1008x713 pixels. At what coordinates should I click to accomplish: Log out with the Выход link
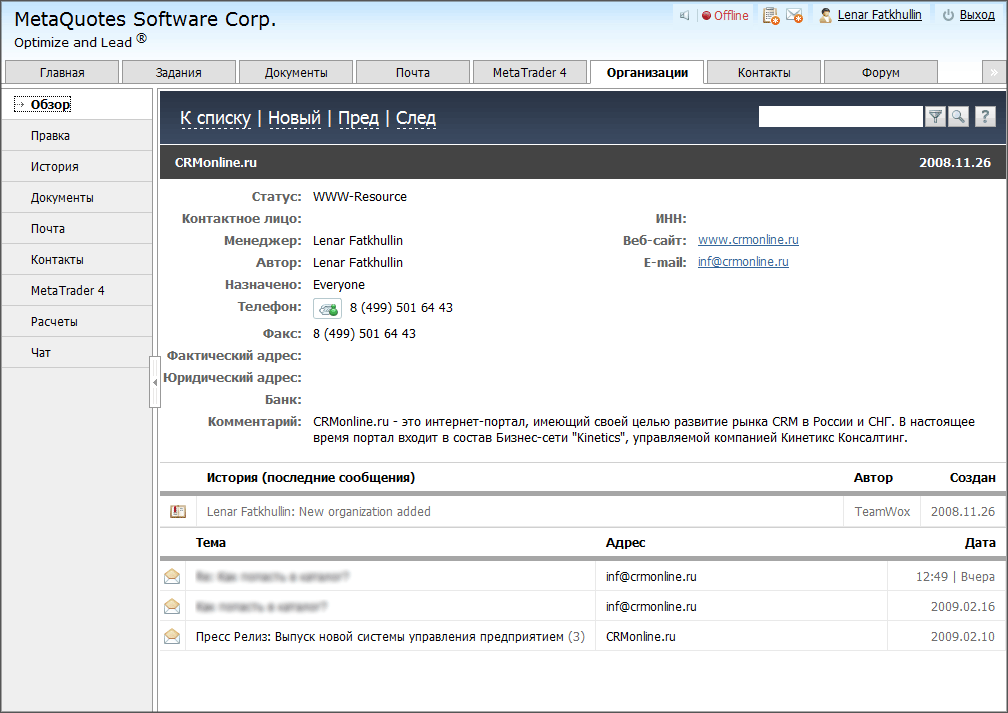[x=977, y=15]
